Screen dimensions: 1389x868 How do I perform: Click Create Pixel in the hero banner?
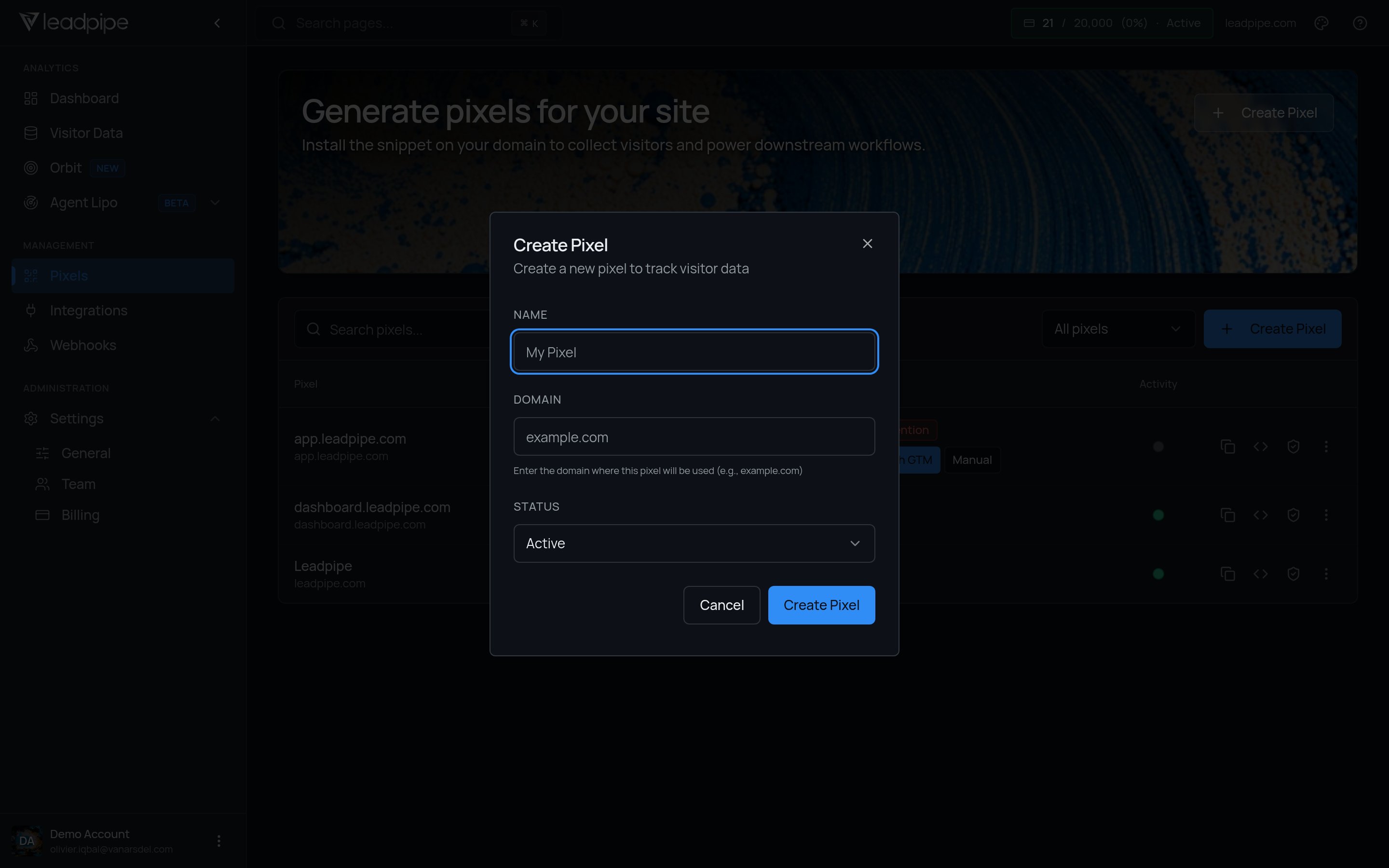click(x=1264, y=112)
